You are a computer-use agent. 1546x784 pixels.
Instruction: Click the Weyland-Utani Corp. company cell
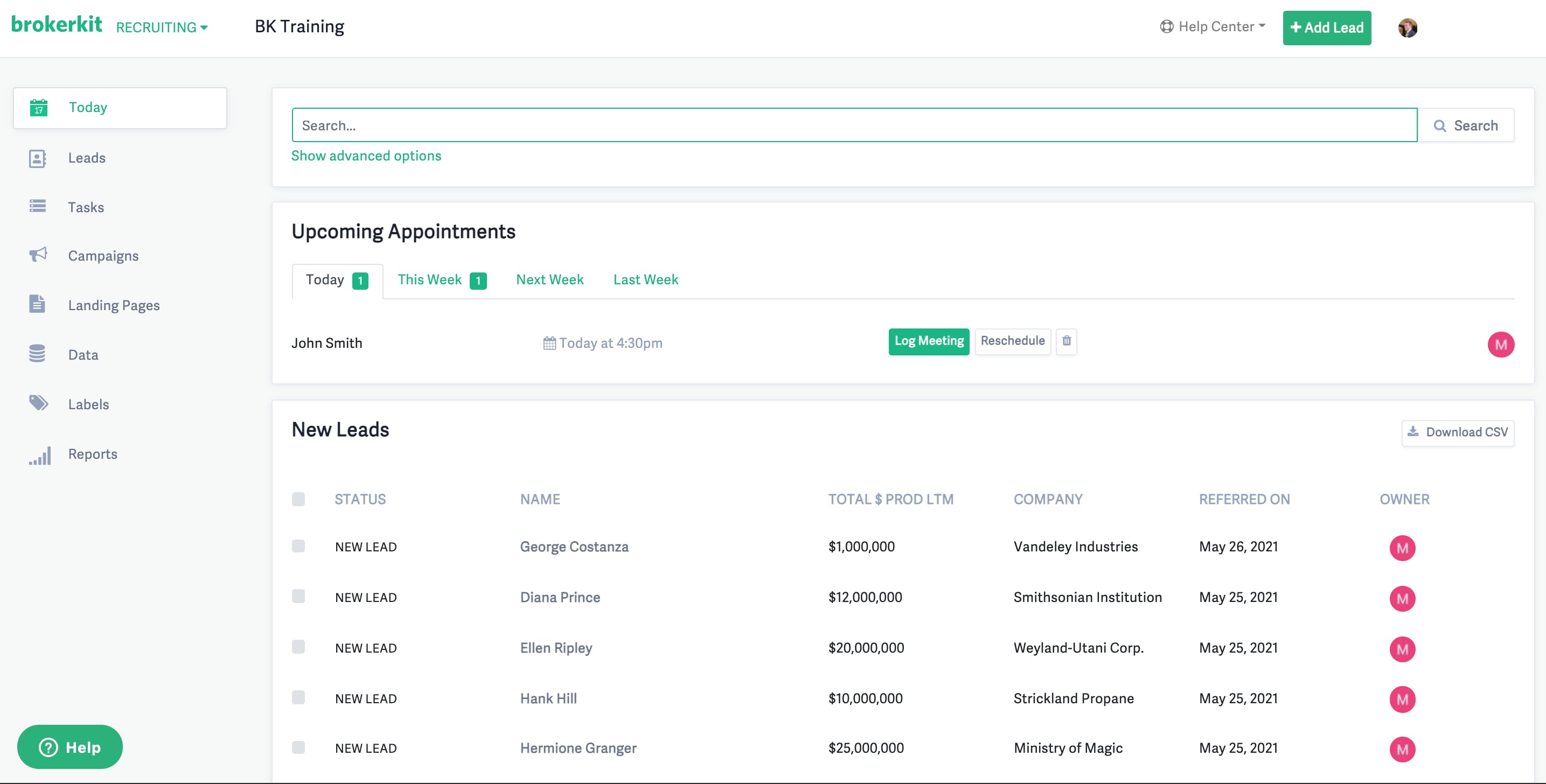pyautogui.click(x=1078, y=648)
